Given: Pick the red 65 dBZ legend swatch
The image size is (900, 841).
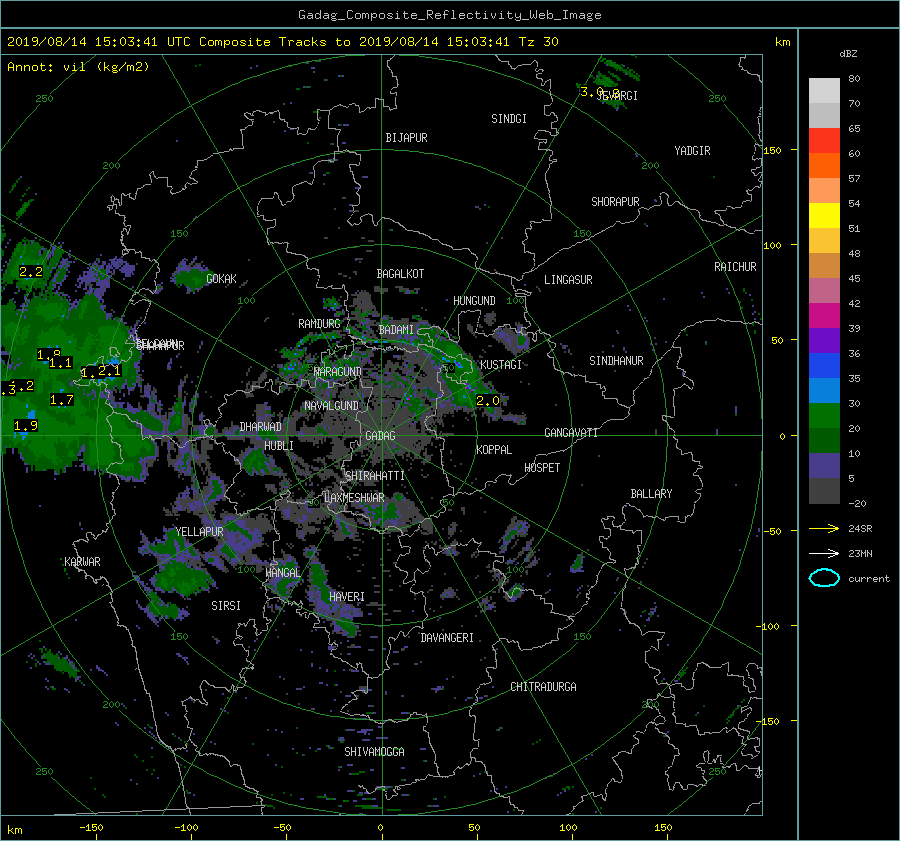Looking at the screenshot, I should click(x=824, y=140).
